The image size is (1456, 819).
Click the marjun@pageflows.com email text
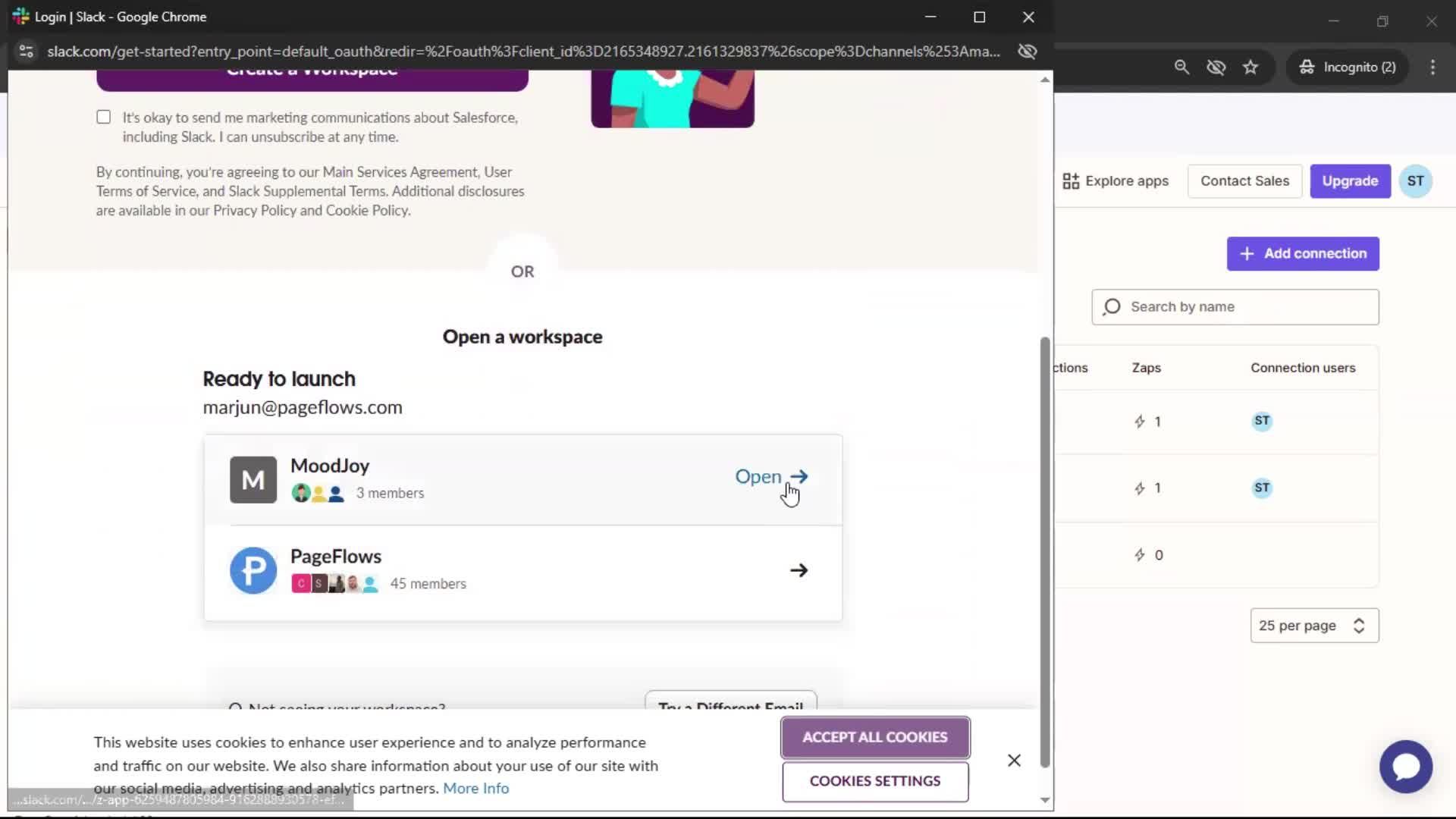point(303,407)
